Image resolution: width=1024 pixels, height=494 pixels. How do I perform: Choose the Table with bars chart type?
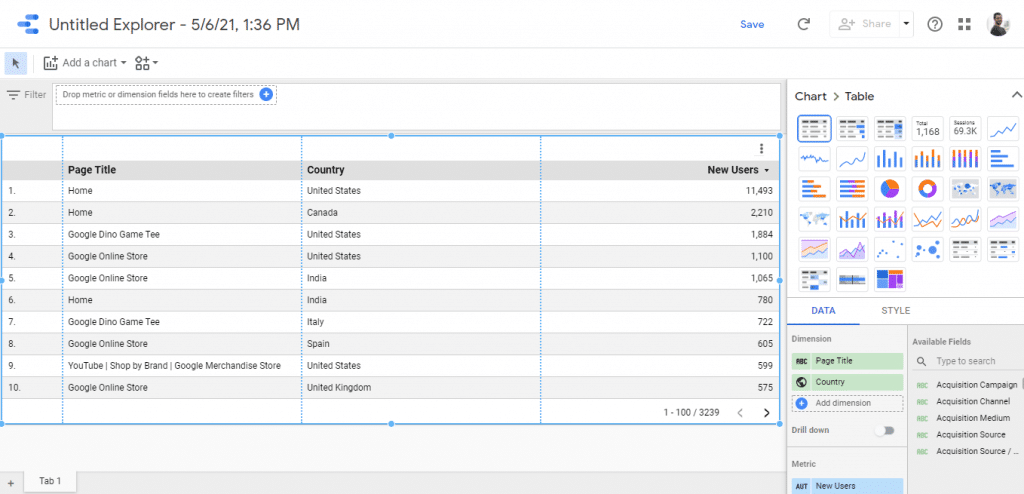click(852, 129)
